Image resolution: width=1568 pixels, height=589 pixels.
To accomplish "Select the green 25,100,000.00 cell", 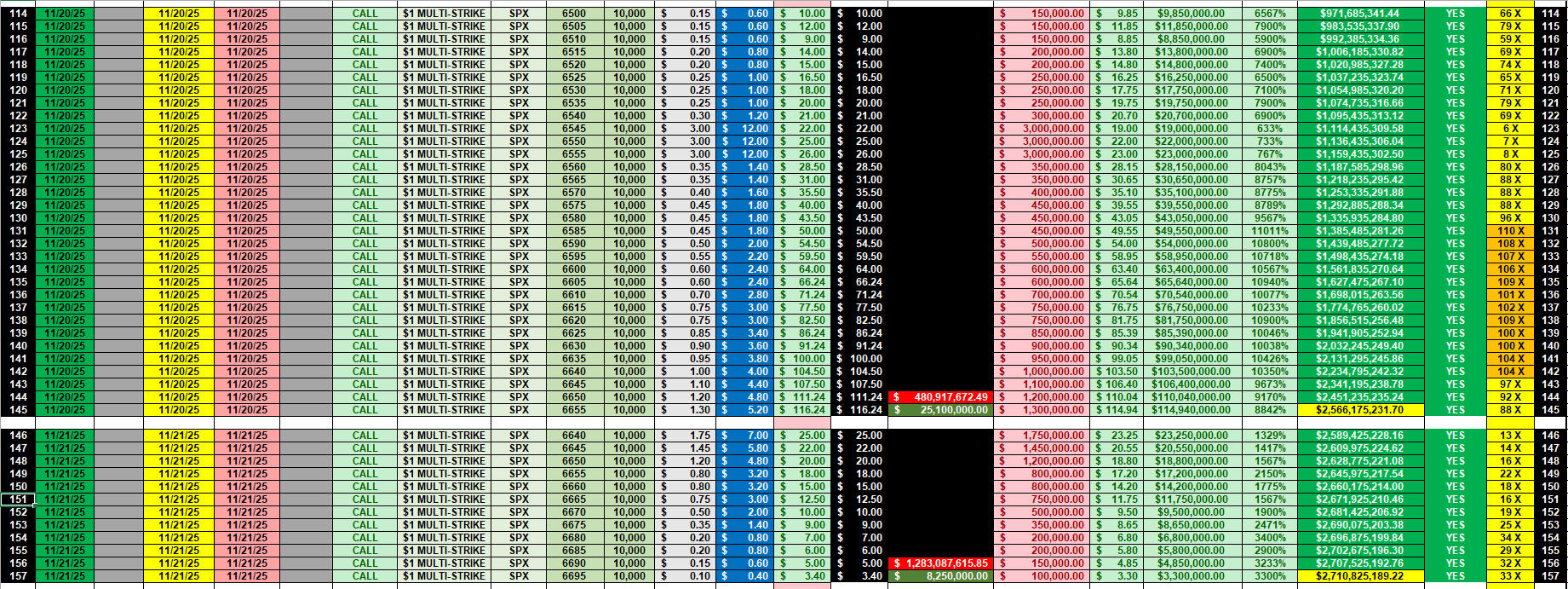I will (940, 410).
